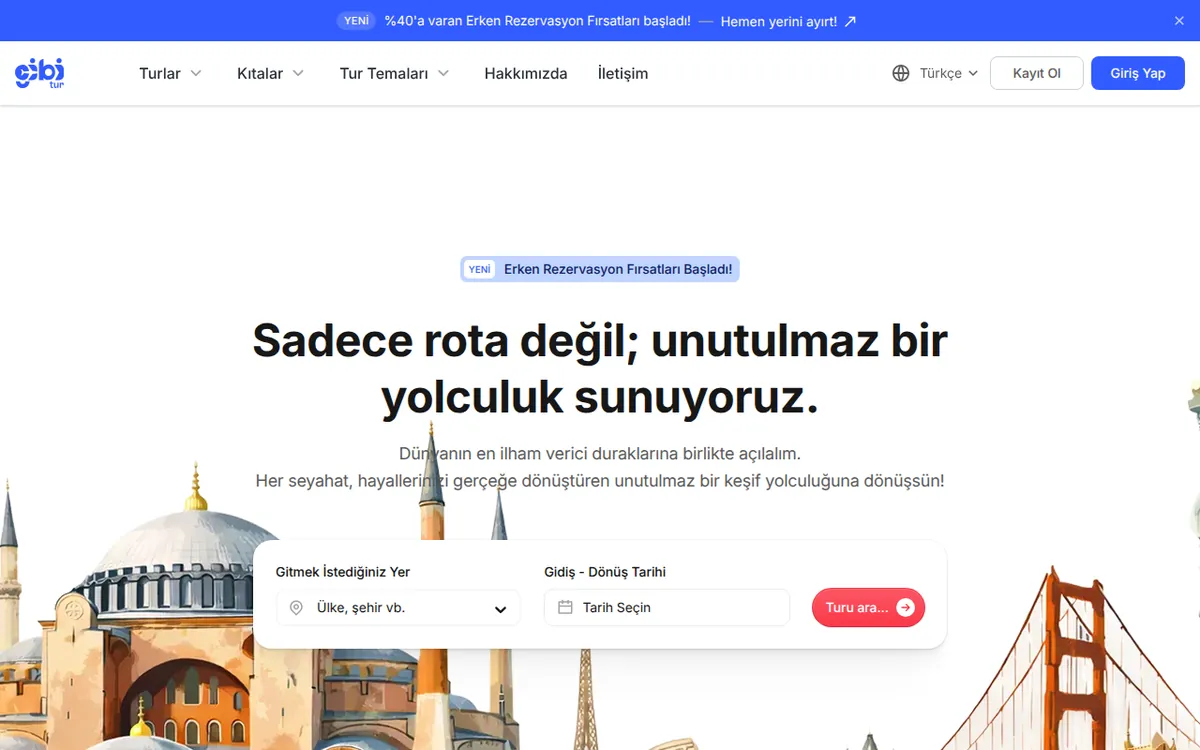Expand the Tur Temaları menu chevron
Viewport: 1200px width, 750px height.
(x=444, y=73)
